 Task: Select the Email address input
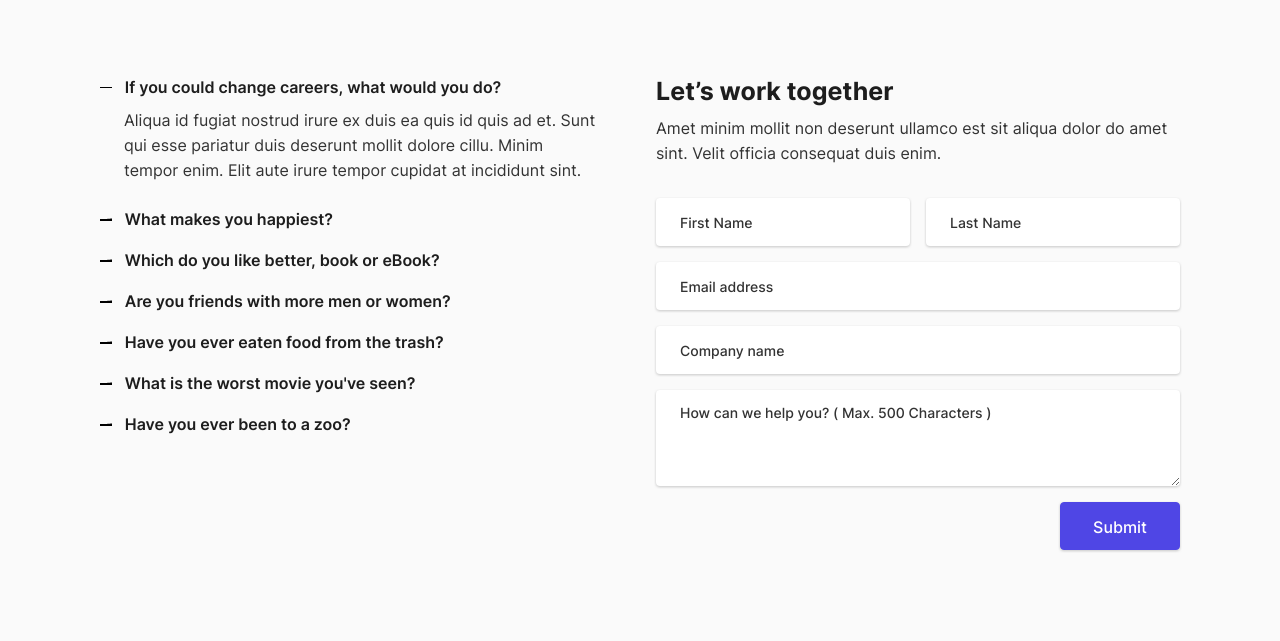click(918, 286)
